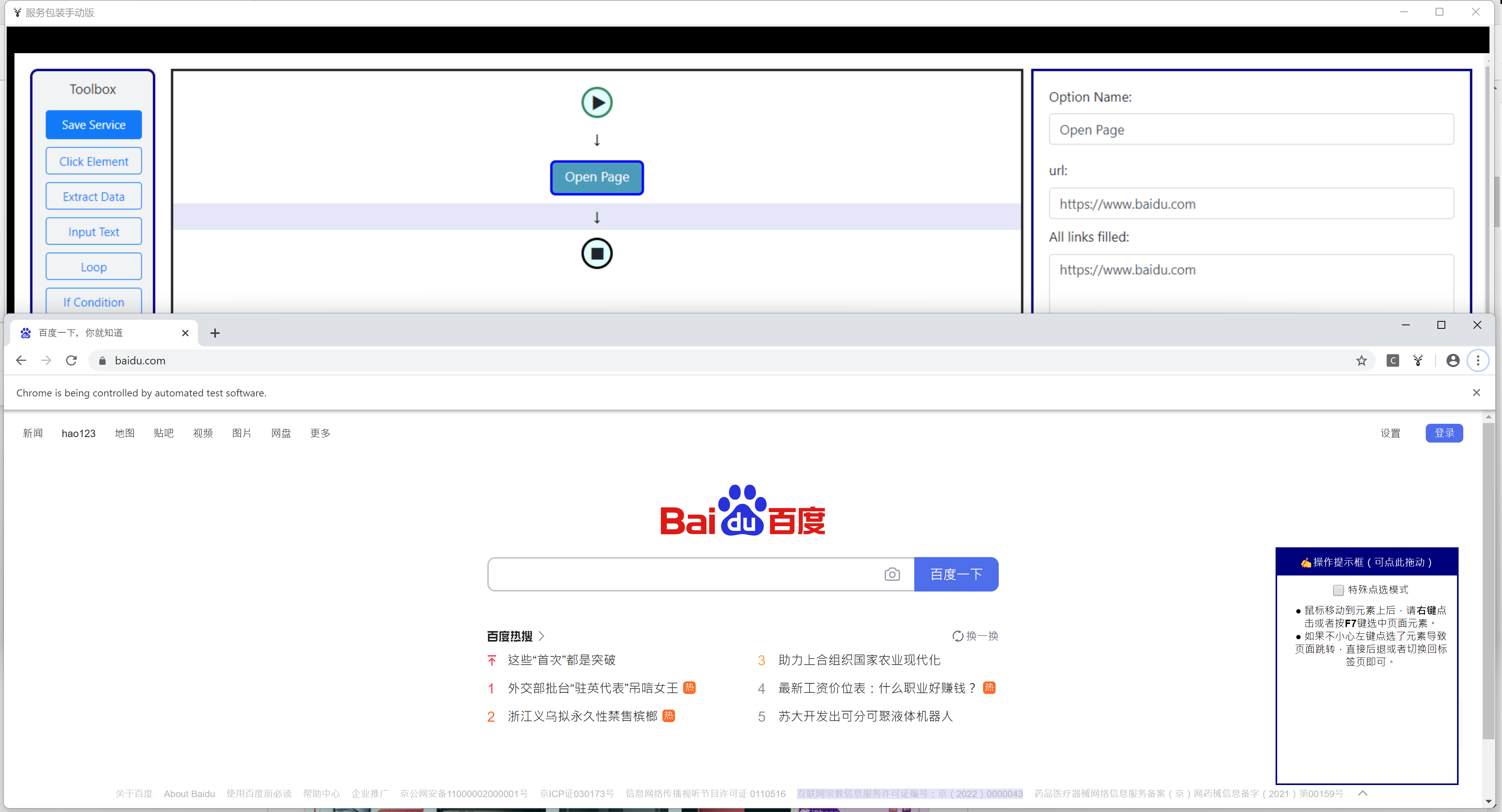Click the Chrome profile avatar icon
This screenshot has height=812, width=1502.
point(1452,360)
